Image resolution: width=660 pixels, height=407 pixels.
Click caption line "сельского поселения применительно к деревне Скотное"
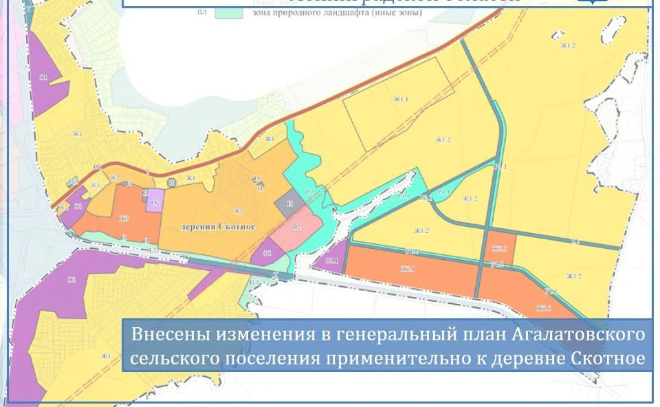click(x=388, y=358)
